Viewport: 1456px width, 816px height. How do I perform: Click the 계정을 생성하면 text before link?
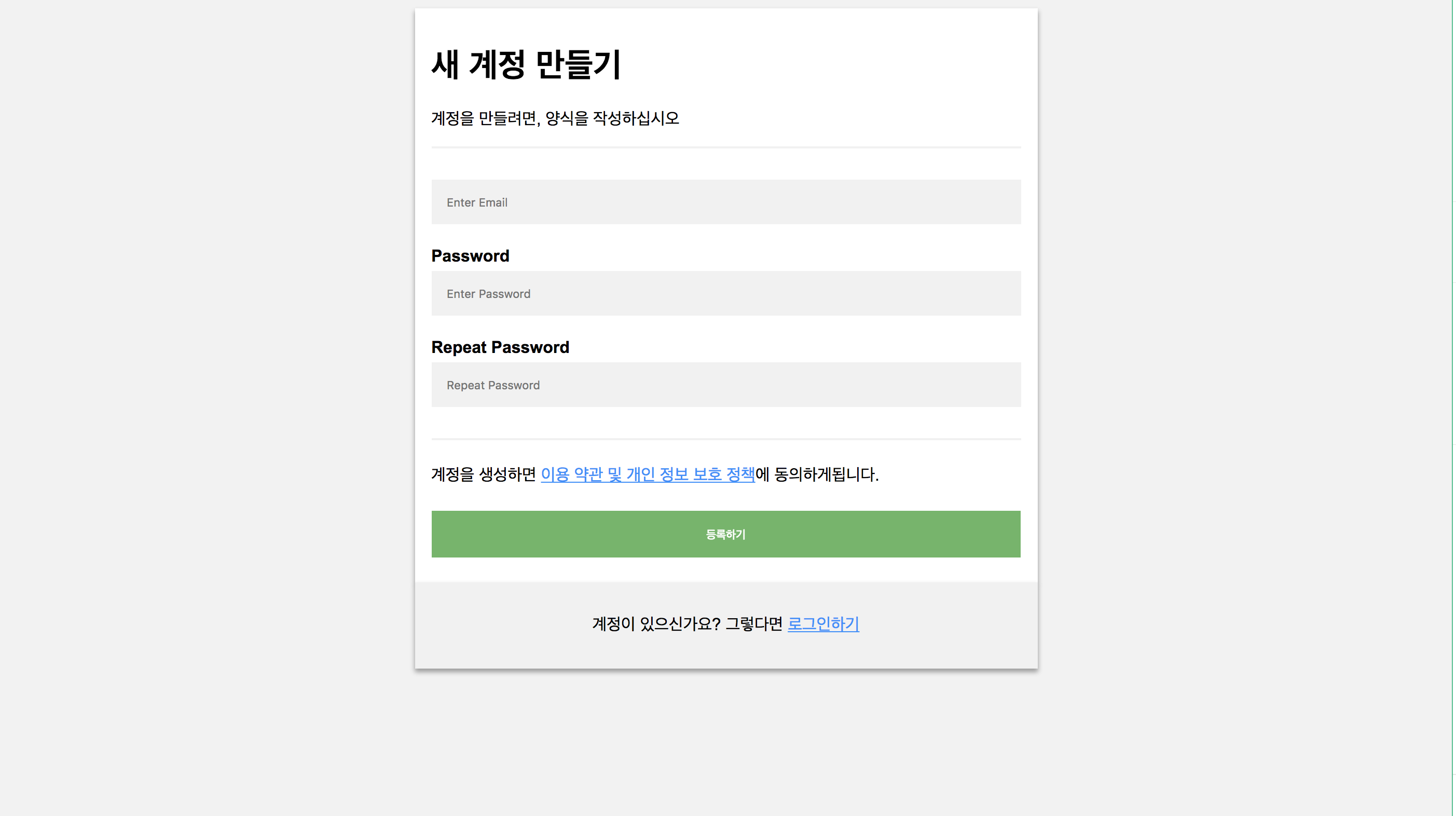click(x=483, y=474)
